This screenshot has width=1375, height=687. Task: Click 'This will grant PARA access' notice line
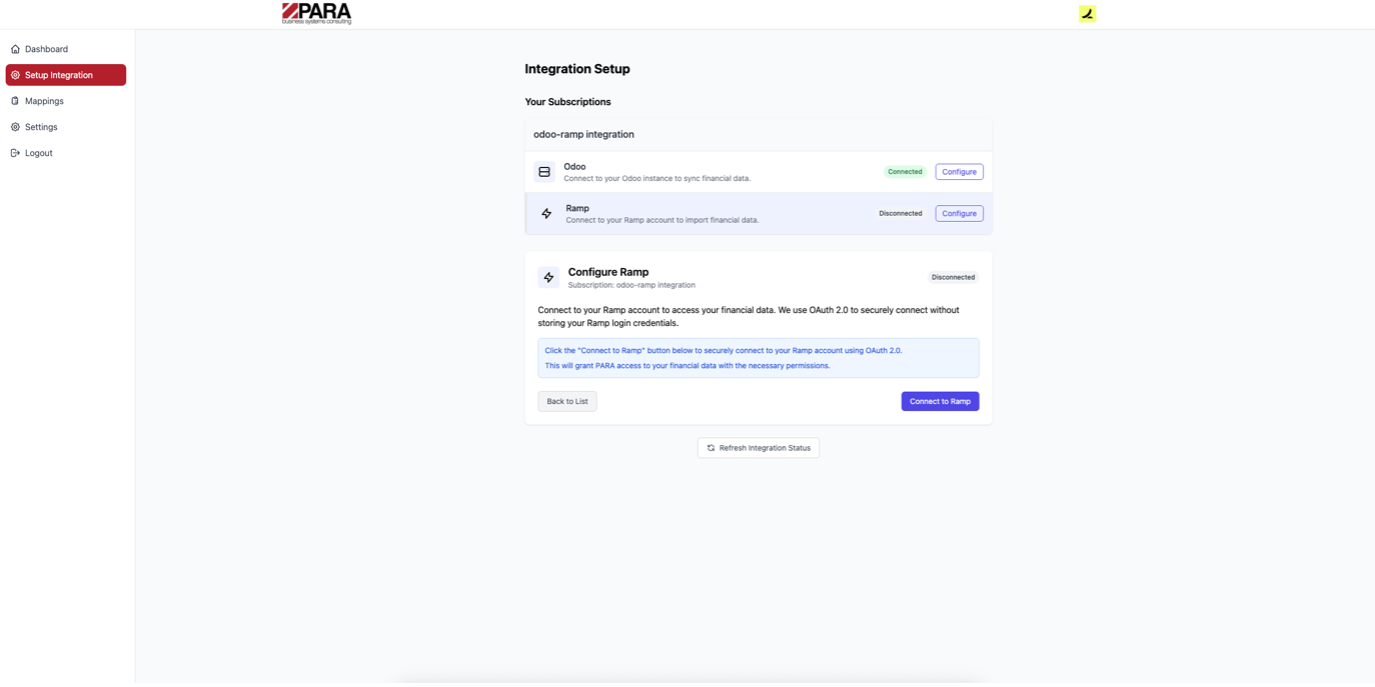687,366
